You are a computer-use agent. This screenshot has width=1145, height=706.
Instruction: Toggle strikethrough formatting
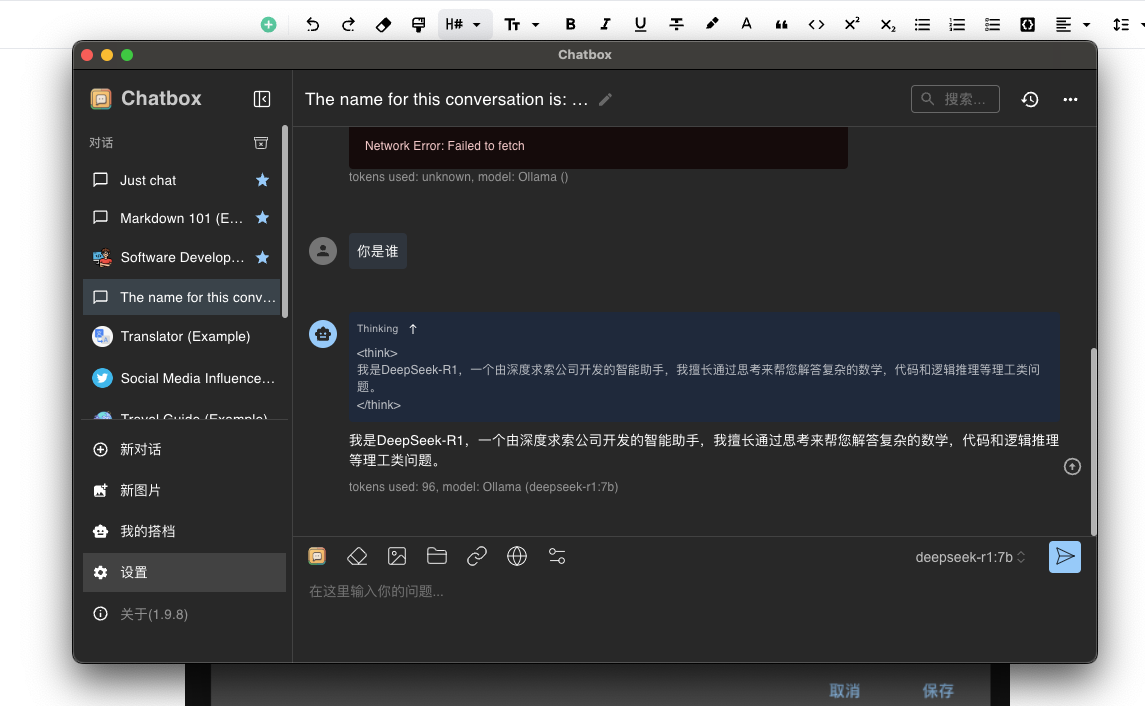676,25
